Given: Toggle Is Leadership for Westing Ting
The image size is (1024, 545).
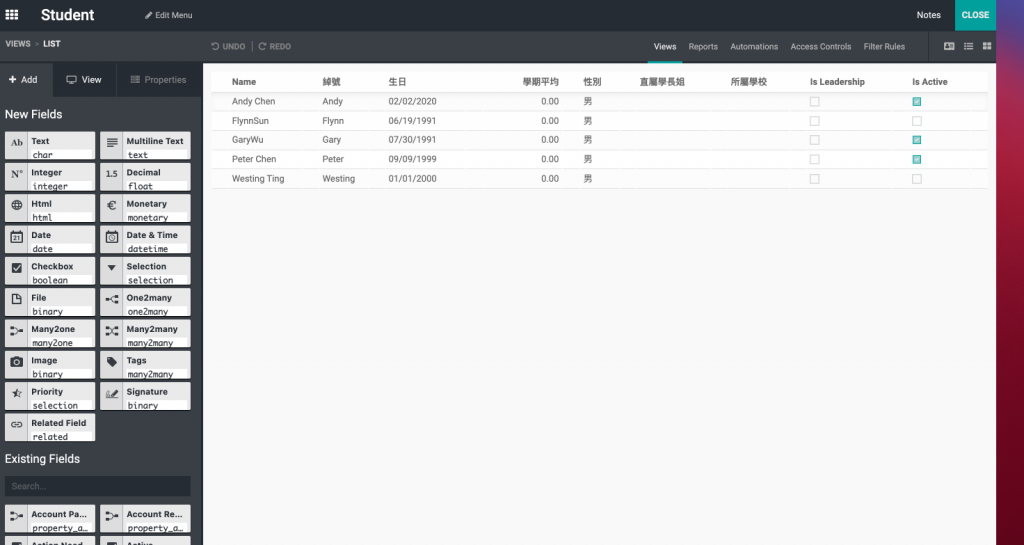Looking at the screenshot, I should pyautogui.click(x=814, y=179).
